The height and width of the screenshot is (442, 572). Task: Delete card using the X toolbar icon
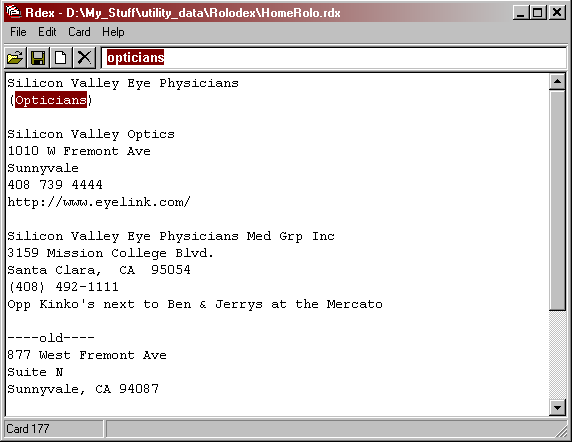(x=84, y=58)
